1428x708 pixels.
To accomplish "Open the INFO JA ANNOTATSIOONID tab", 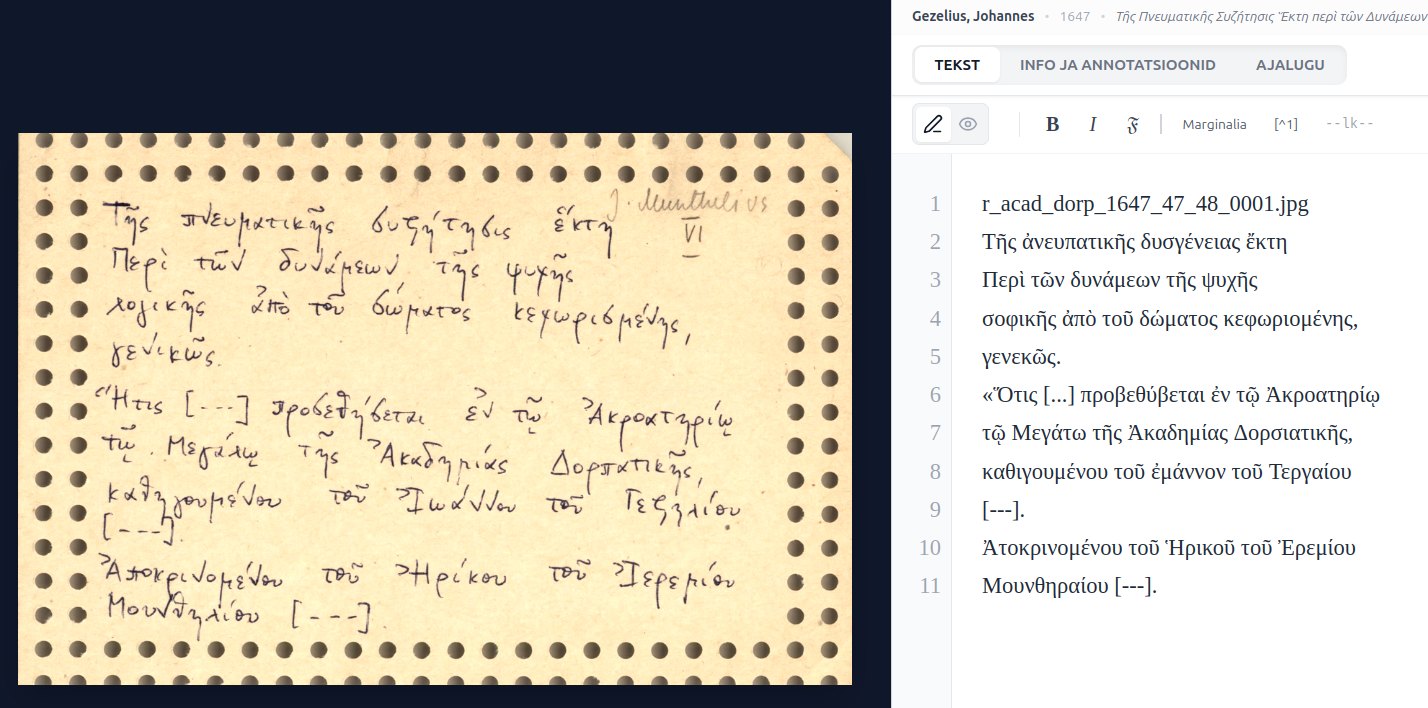I will click(x=1117, y=65).
